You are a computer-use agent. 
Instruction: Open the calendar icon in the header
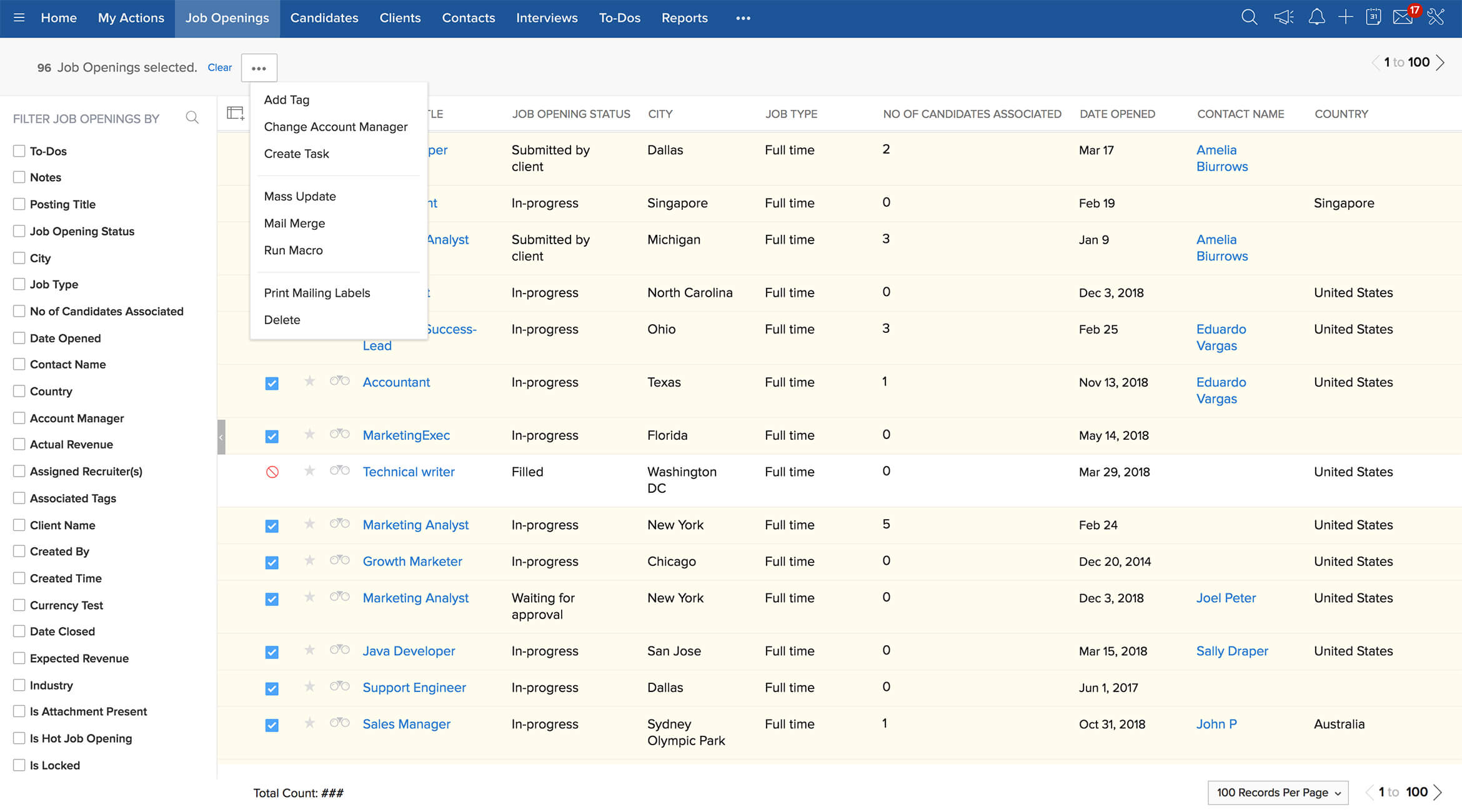[1373, 17]
